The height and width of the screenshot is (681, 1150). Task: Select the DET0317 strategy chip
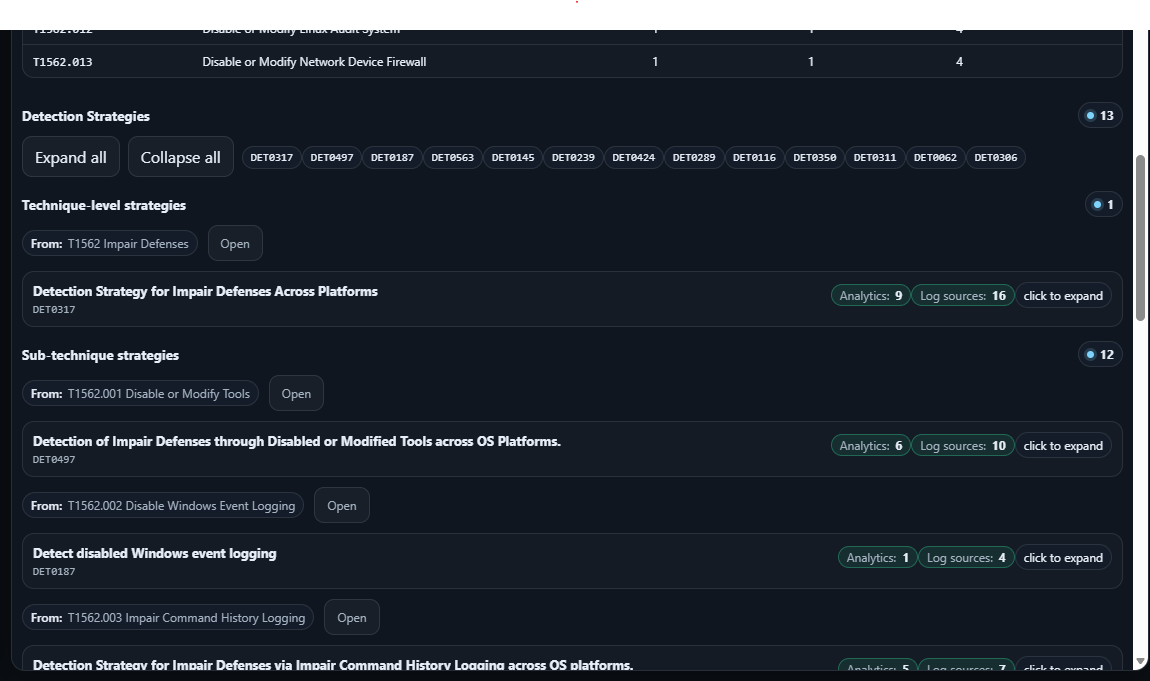272,157
